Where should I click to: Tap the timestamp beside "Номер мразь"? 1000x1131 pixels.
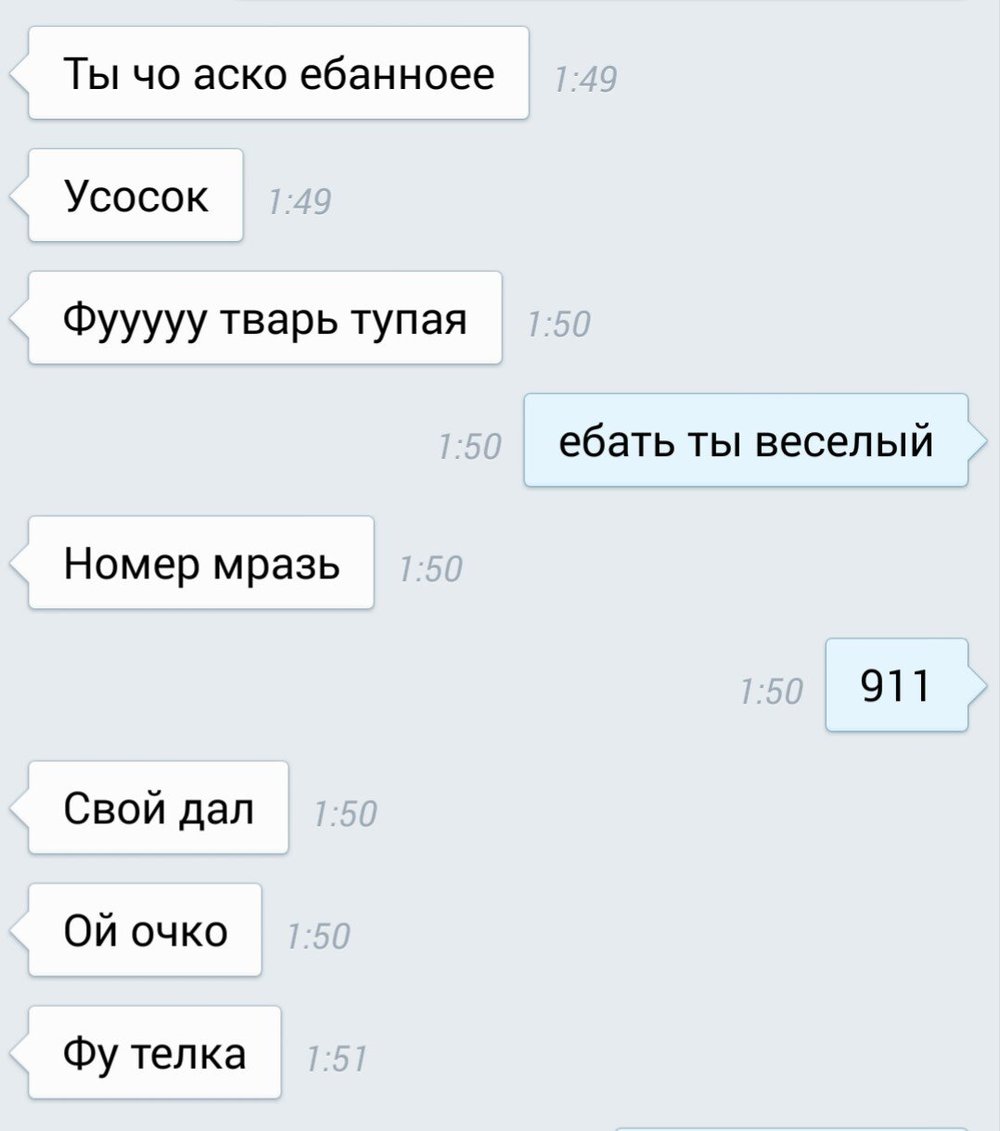pos(431,568)
